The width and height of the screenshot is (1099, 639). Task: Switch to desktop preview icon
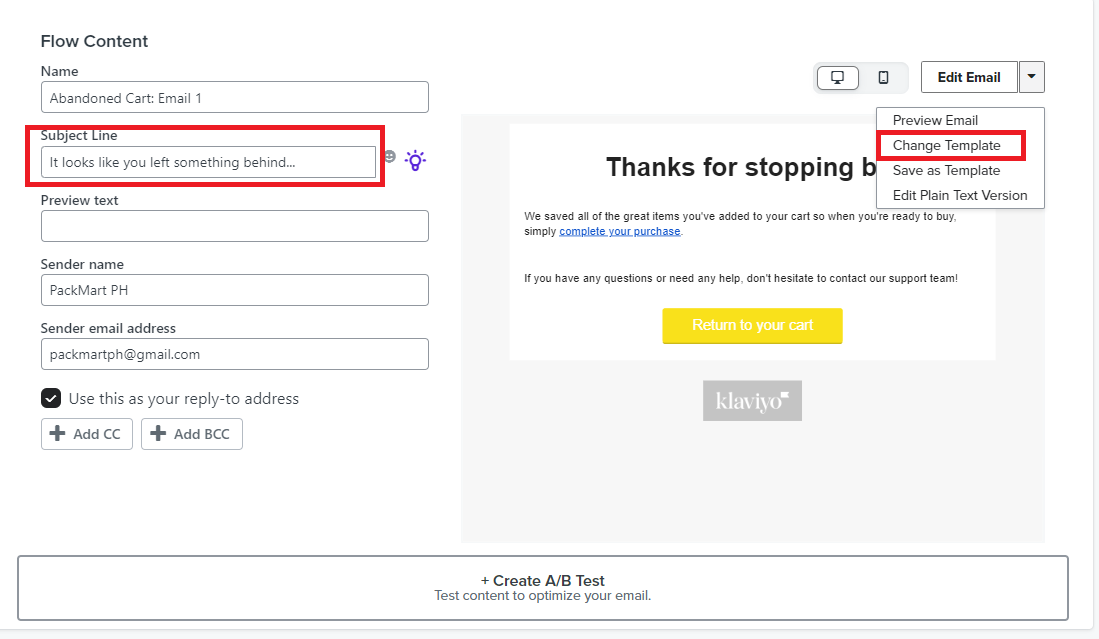(838, 77)
